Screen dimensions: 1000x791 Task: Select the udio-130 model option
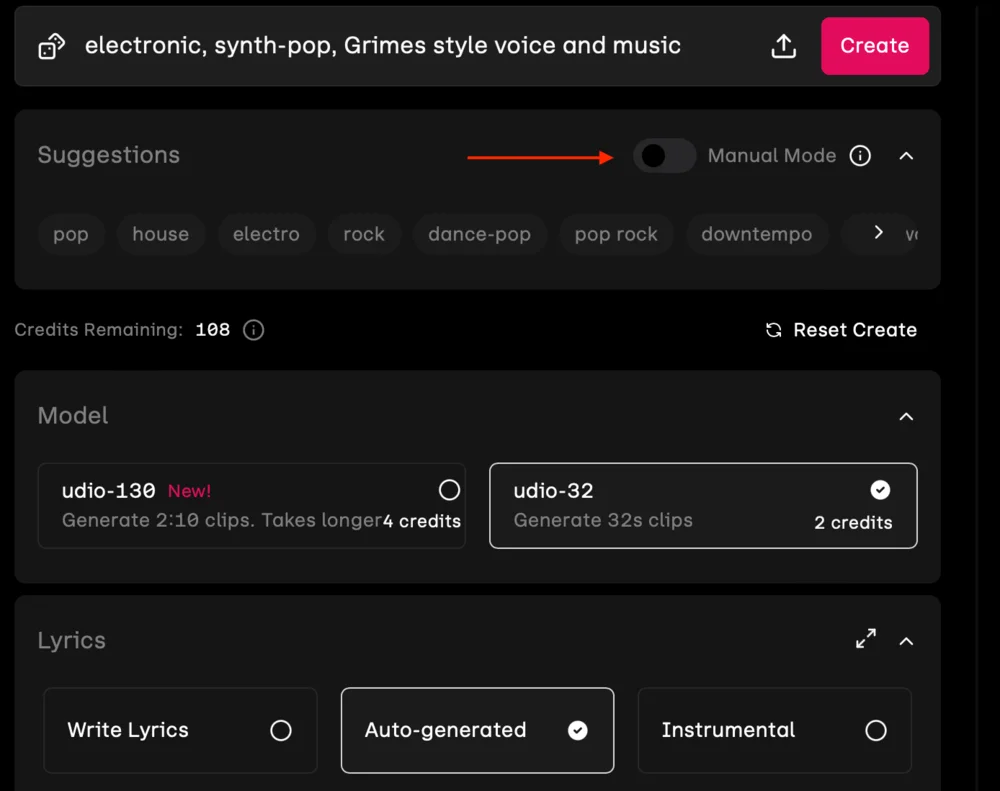point(251,505)
